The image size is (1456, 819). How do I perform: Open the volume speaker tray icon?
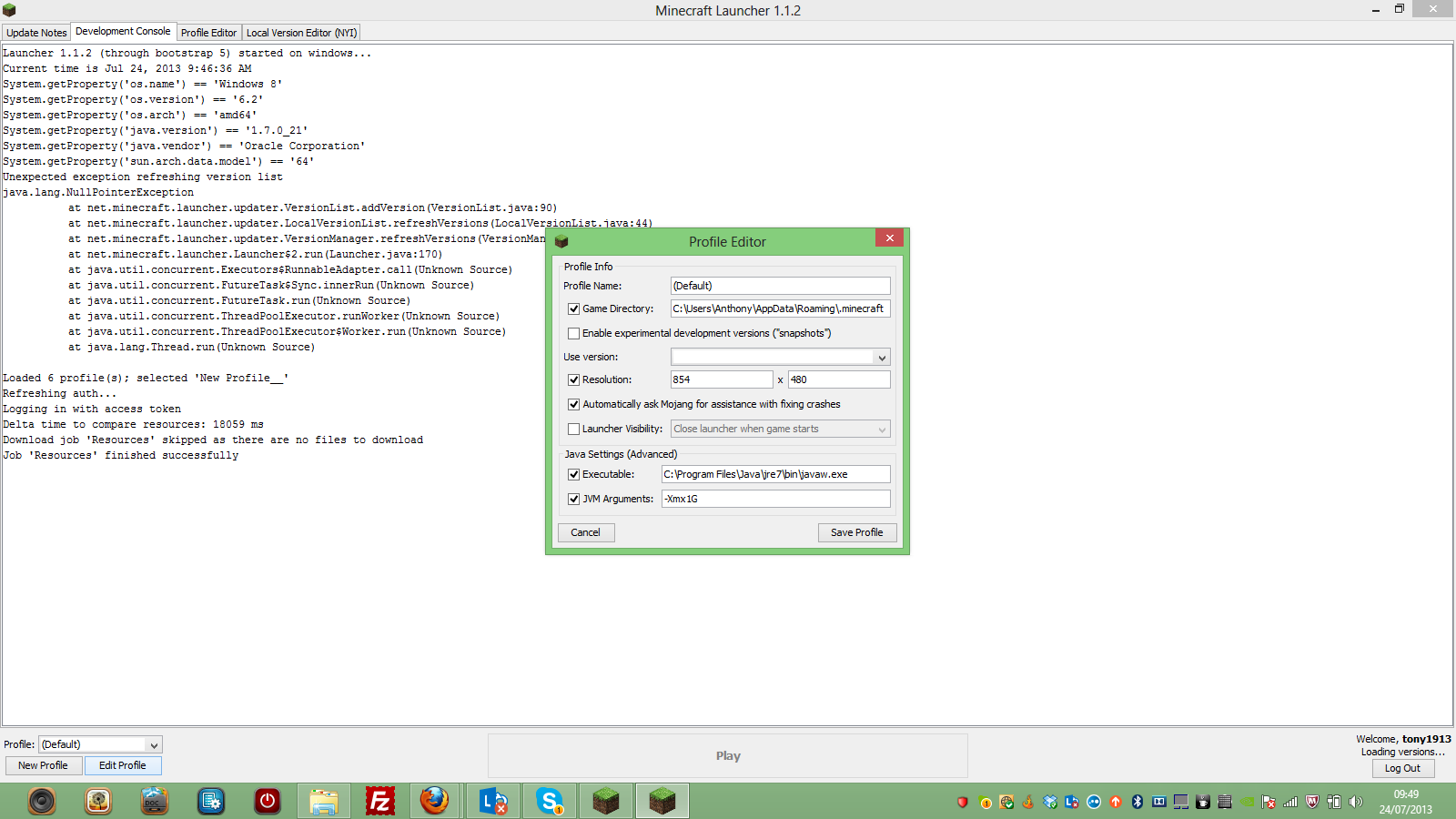coord(1356,802)
